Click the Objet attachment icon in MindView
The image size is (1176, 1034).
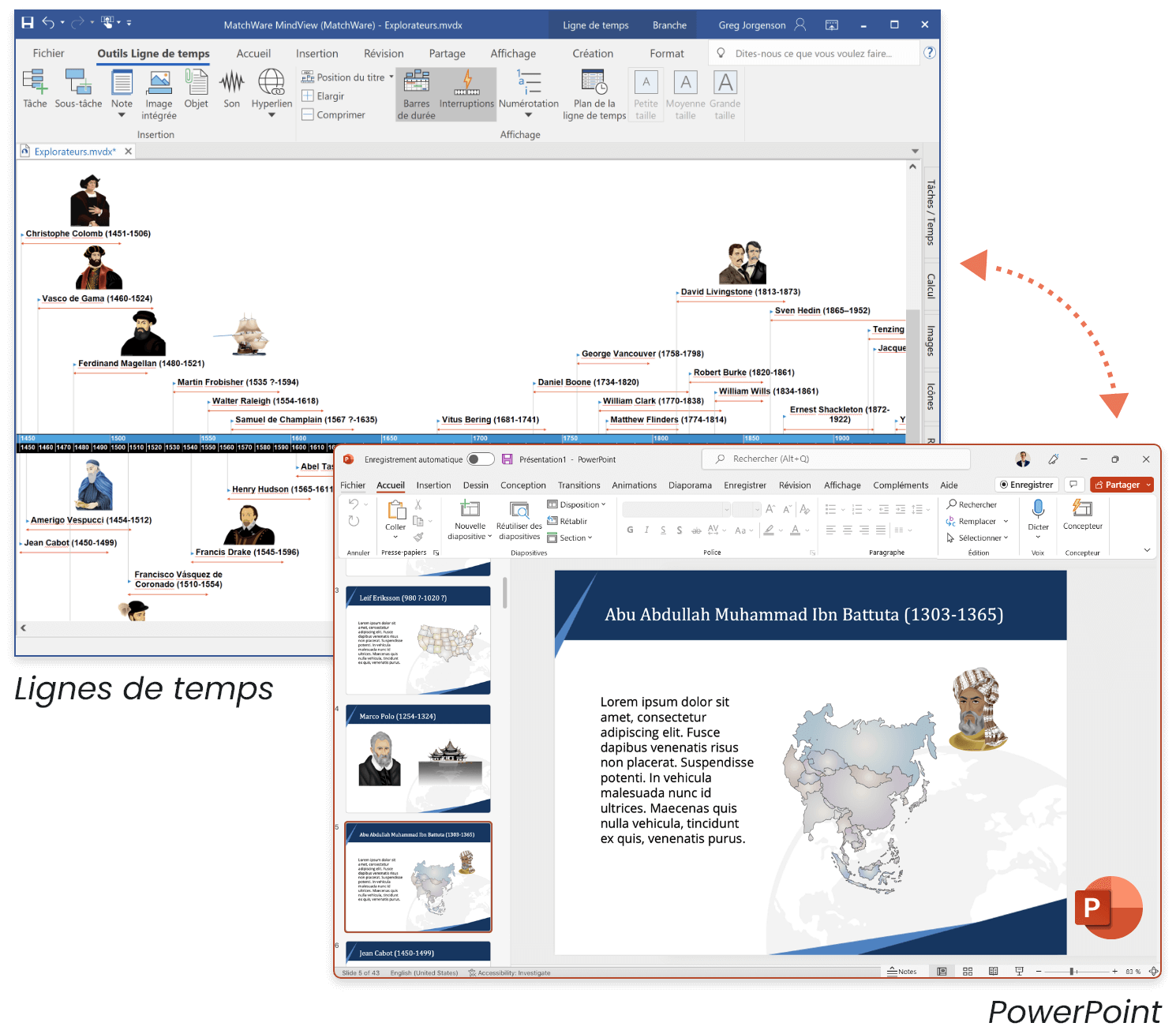(x=196, y=88)
